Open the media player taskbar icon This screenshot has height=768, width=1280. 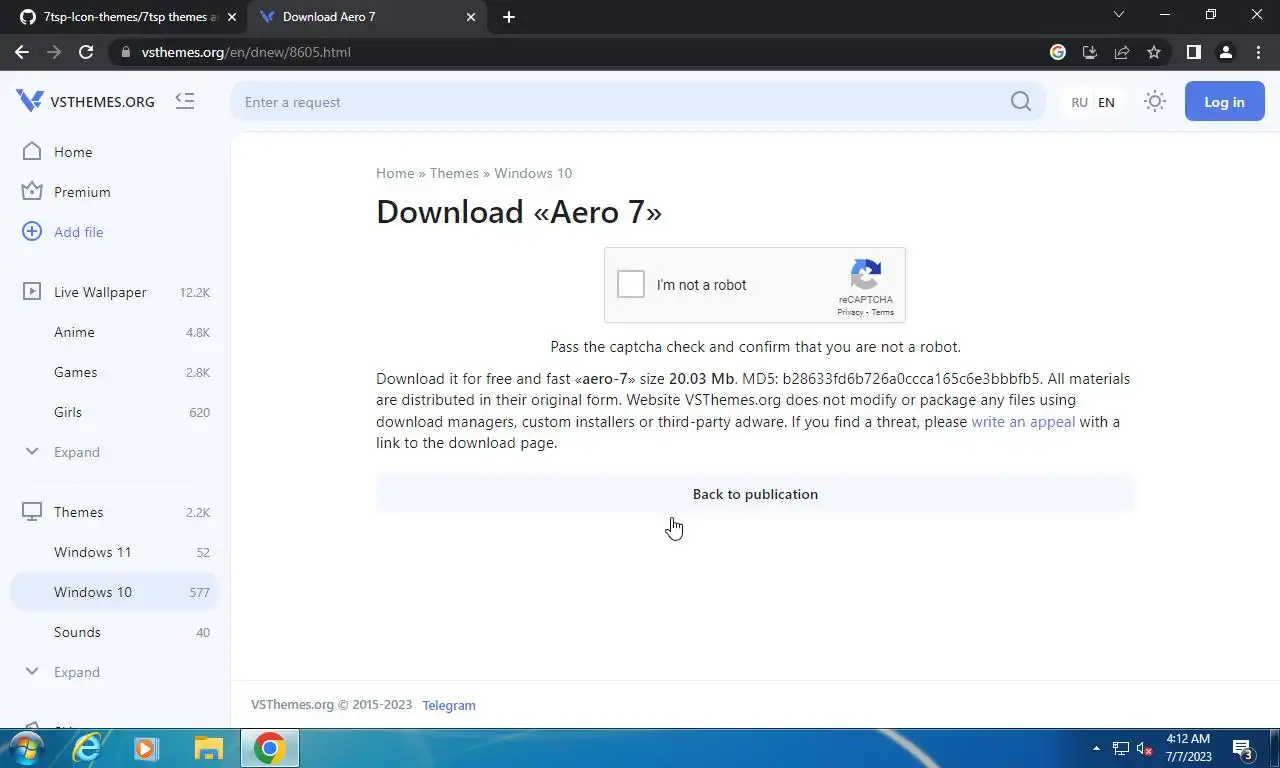[x=146, y=748]
